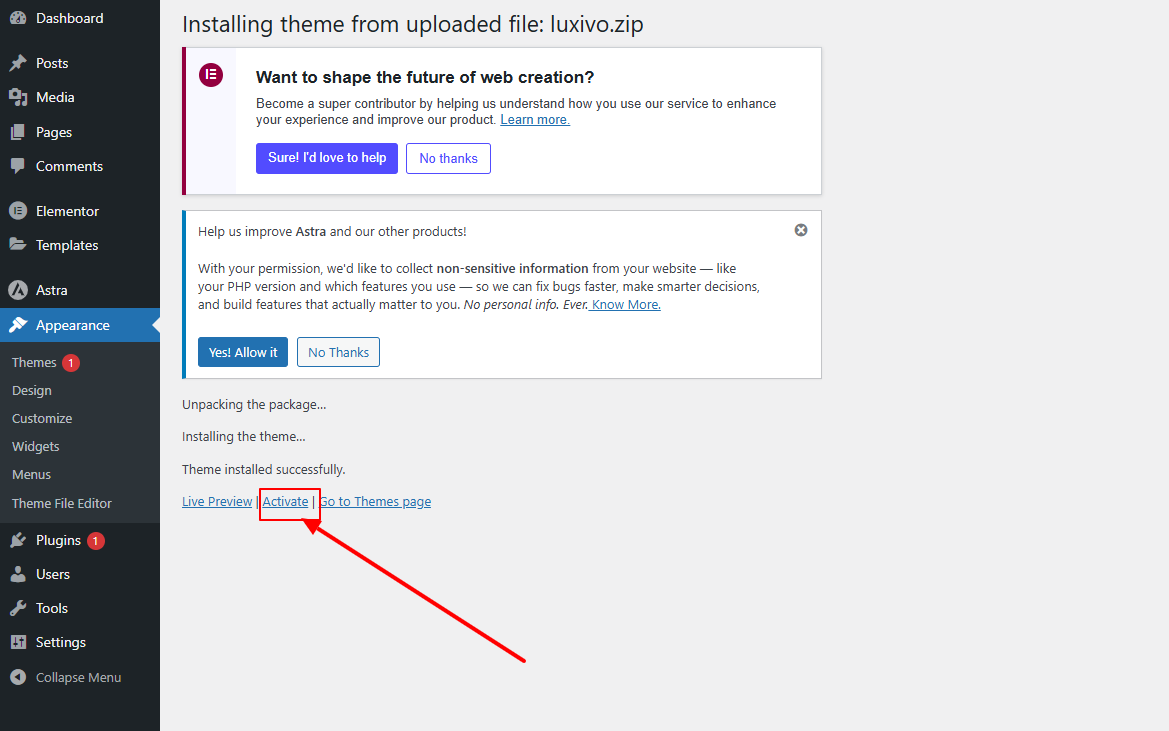Dismiss the Astra notice with X icon

click(x=801, y=230)
